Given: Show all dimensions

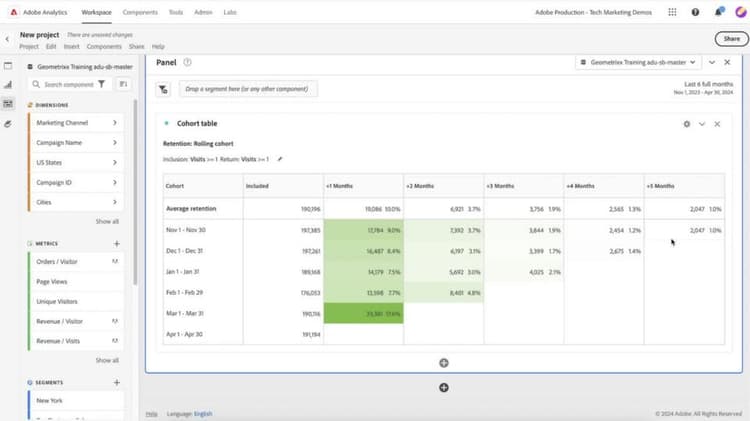Looking at the screenshot, I should pos(107,222).
